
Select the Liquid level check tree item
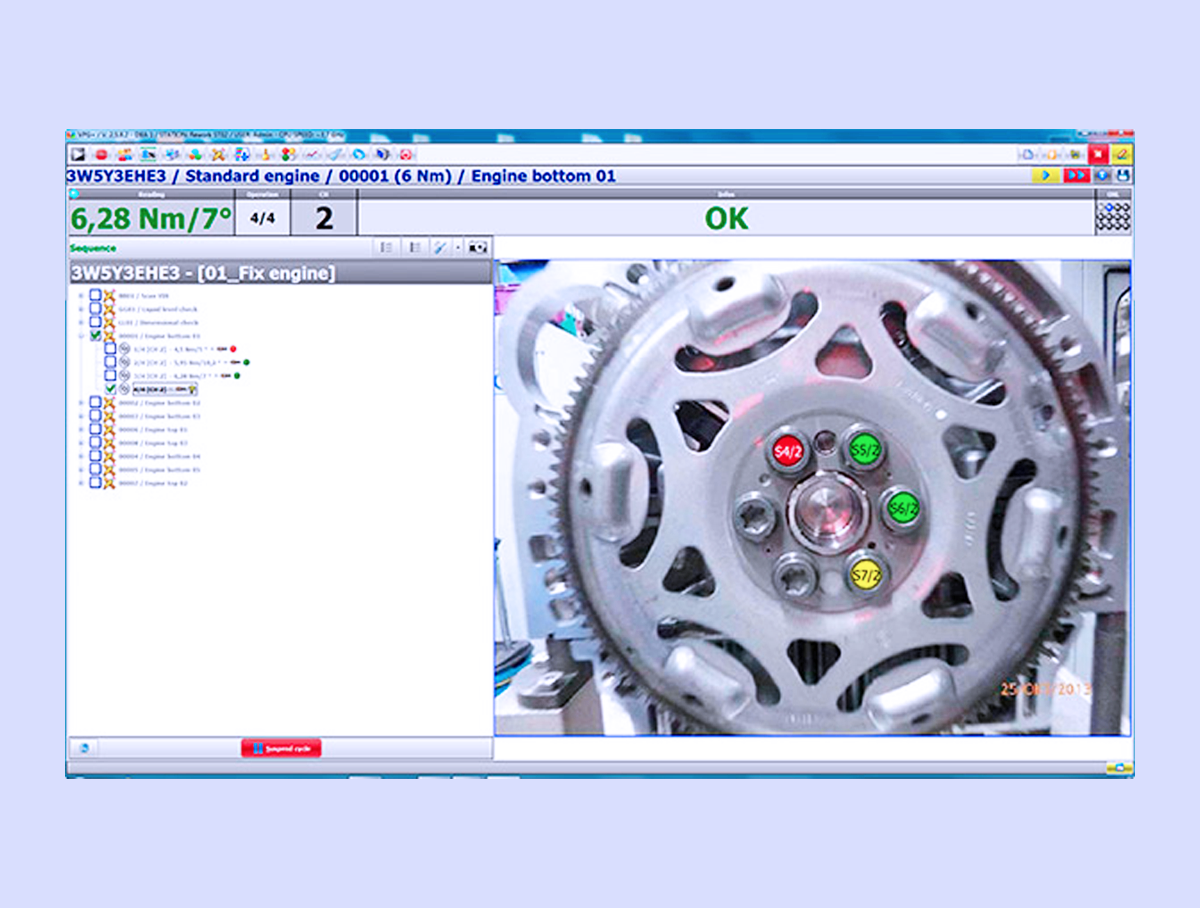[x=158, y=309]
